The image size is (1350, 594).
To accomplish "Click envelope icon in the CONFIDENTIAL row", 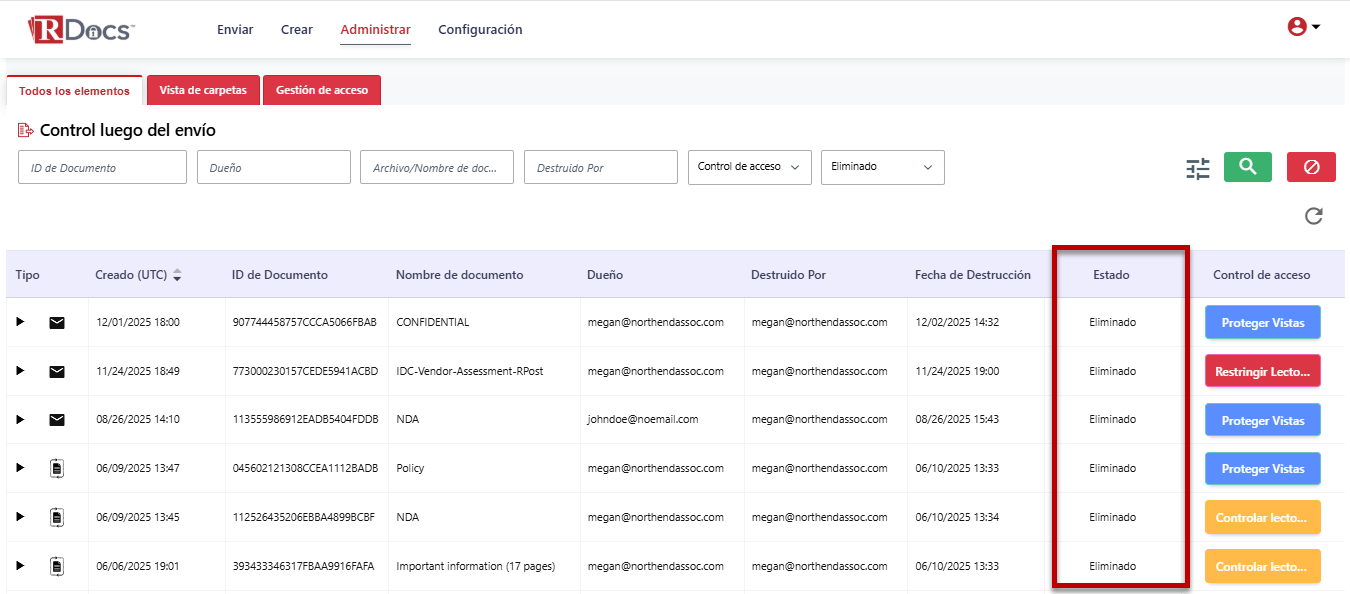I will click(x=57, y=322).
